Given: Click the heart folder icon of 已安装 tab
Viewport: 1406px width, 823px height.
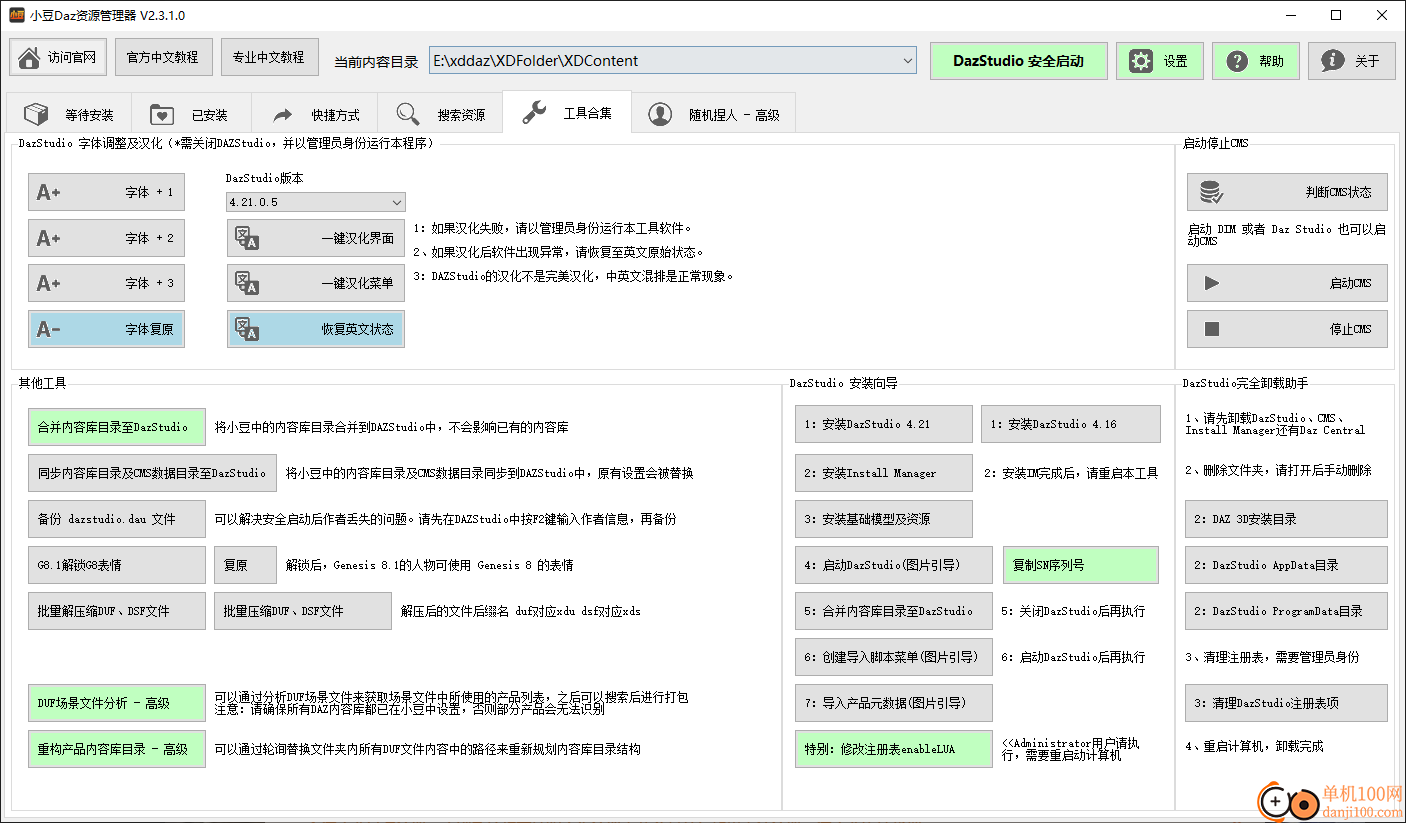Looking at the screenshot, I should [161, 114].
